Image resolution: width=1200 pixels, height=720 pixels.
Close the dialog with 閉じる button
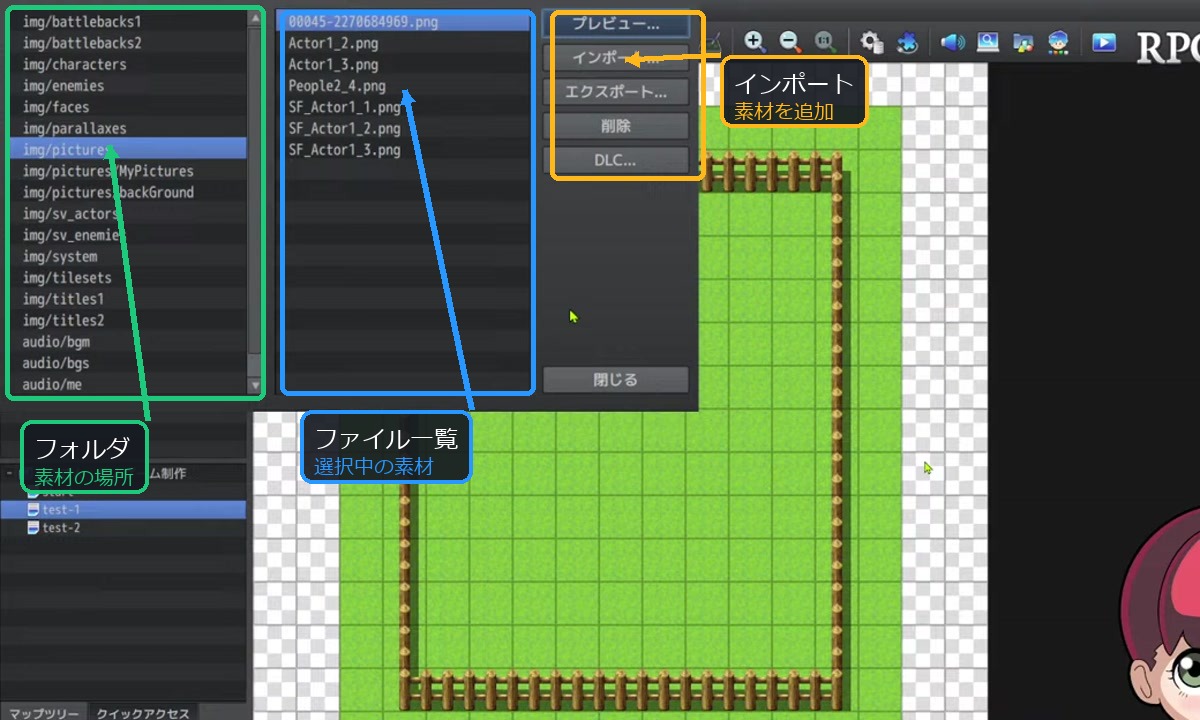pyautogui.click(x=616, y=380)
